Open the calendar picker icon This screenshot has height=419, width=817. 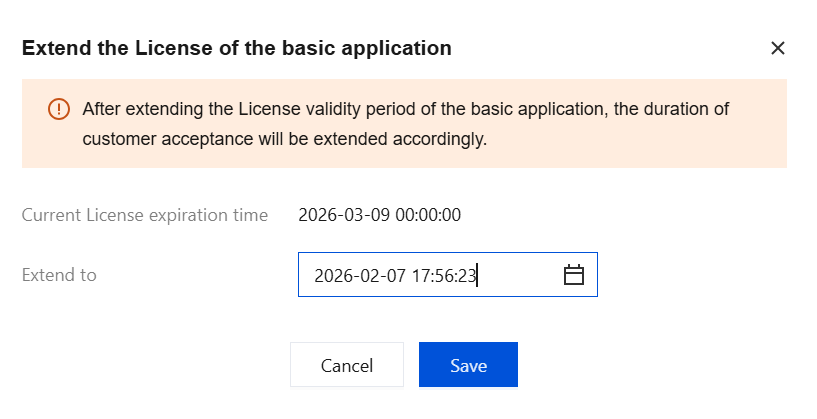[573, 275]
